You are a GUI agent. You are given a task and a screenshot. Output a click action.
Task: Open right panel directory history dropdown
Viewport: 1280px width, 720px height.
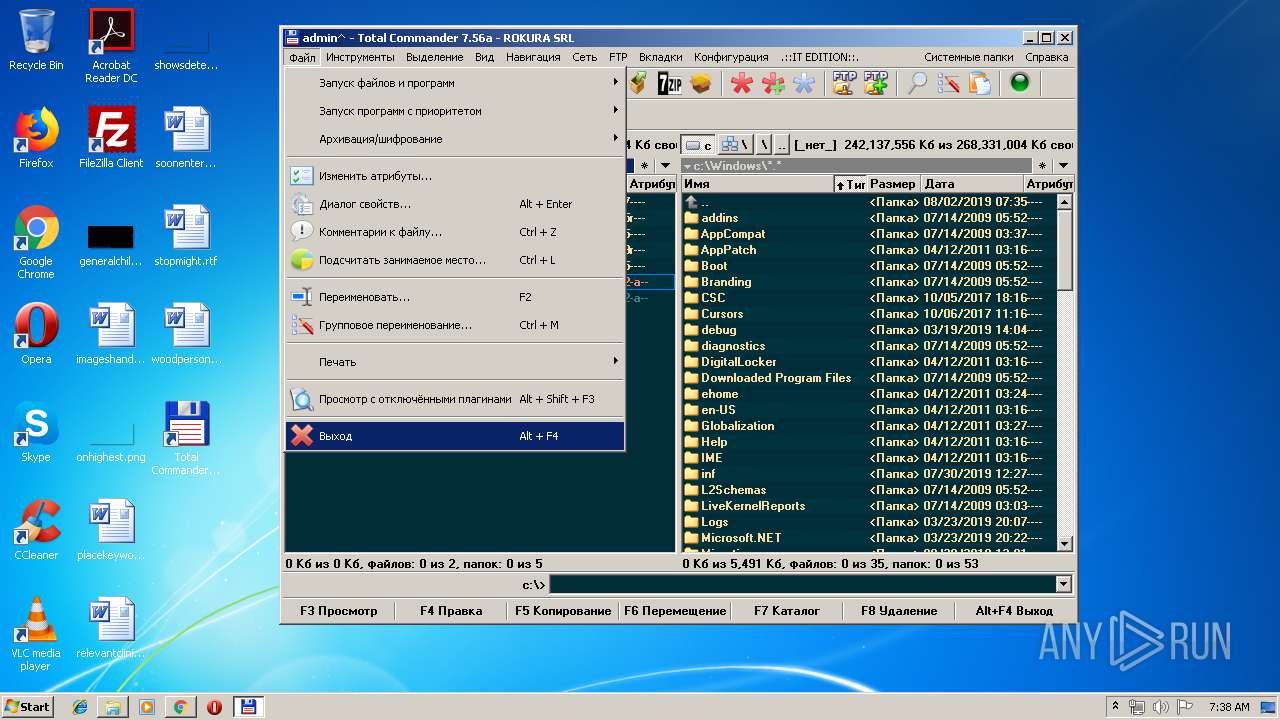click(x=1063, y=166)
